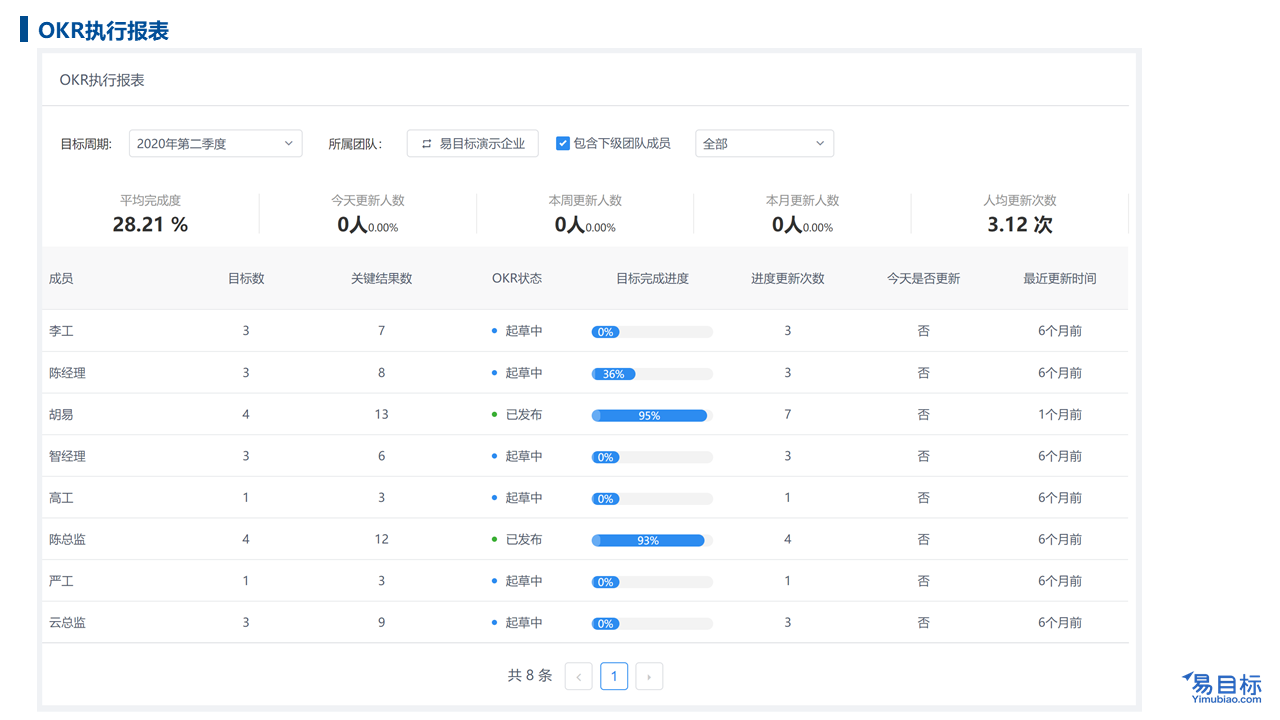Click 陈总监's 已发布 status
The width and height of the screenshot is (1280, 720).
tap(523, 539)
